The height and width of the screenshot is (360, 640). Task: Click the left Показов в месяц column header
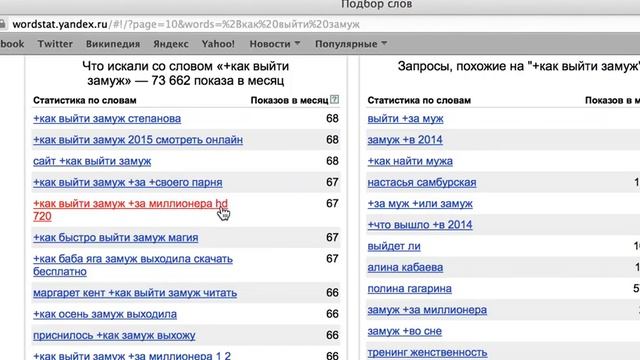[x=289, y=100]
